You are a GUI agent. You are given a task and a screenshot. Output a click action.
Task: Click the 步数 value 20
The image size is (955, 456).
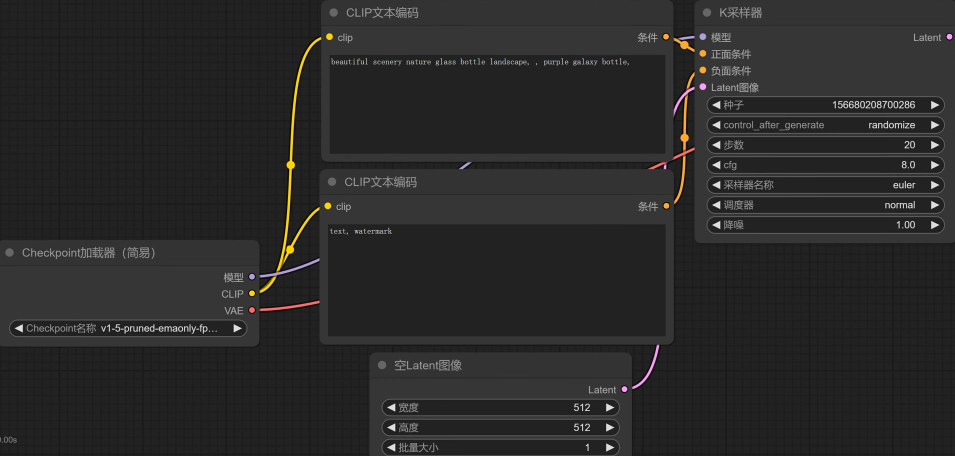909,145
